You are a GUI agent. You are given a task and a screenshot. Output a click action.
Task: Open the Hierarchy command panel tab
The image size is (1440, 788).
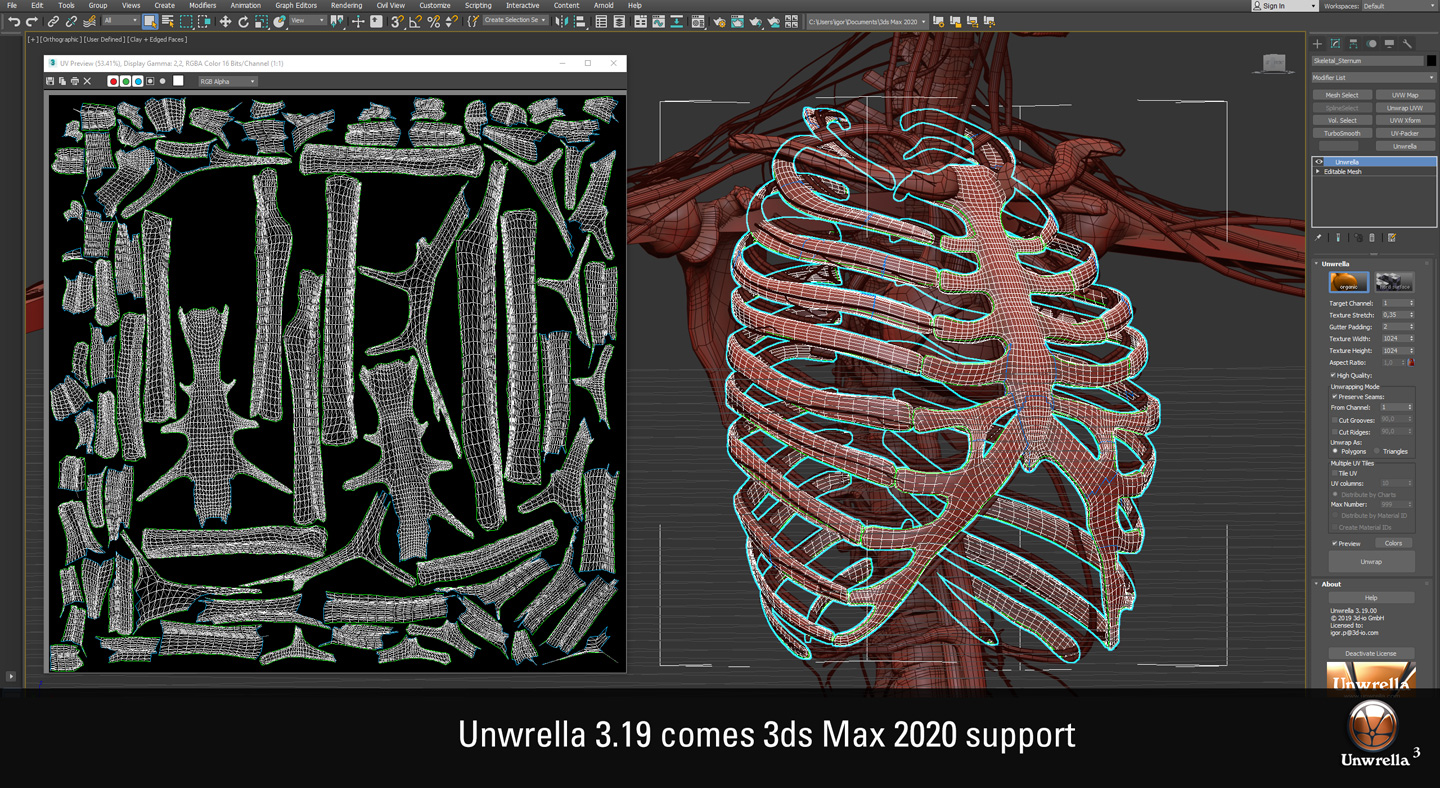[1353, 44]
